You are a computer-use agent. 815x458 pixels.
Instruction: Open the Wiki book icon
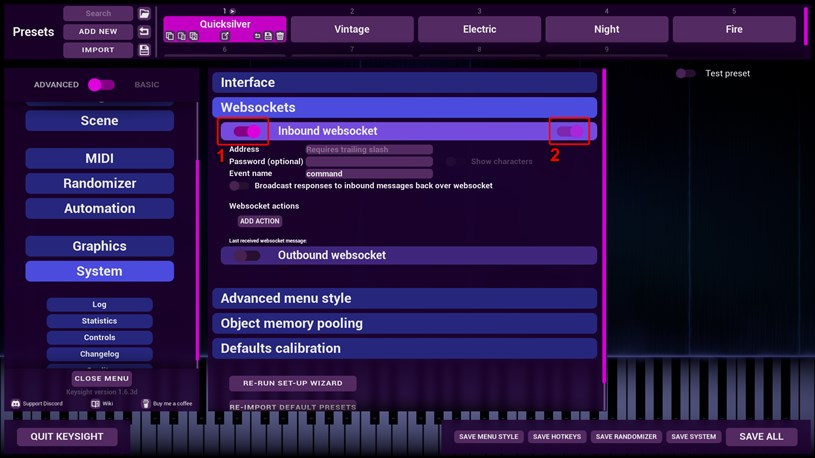[95, 403]
